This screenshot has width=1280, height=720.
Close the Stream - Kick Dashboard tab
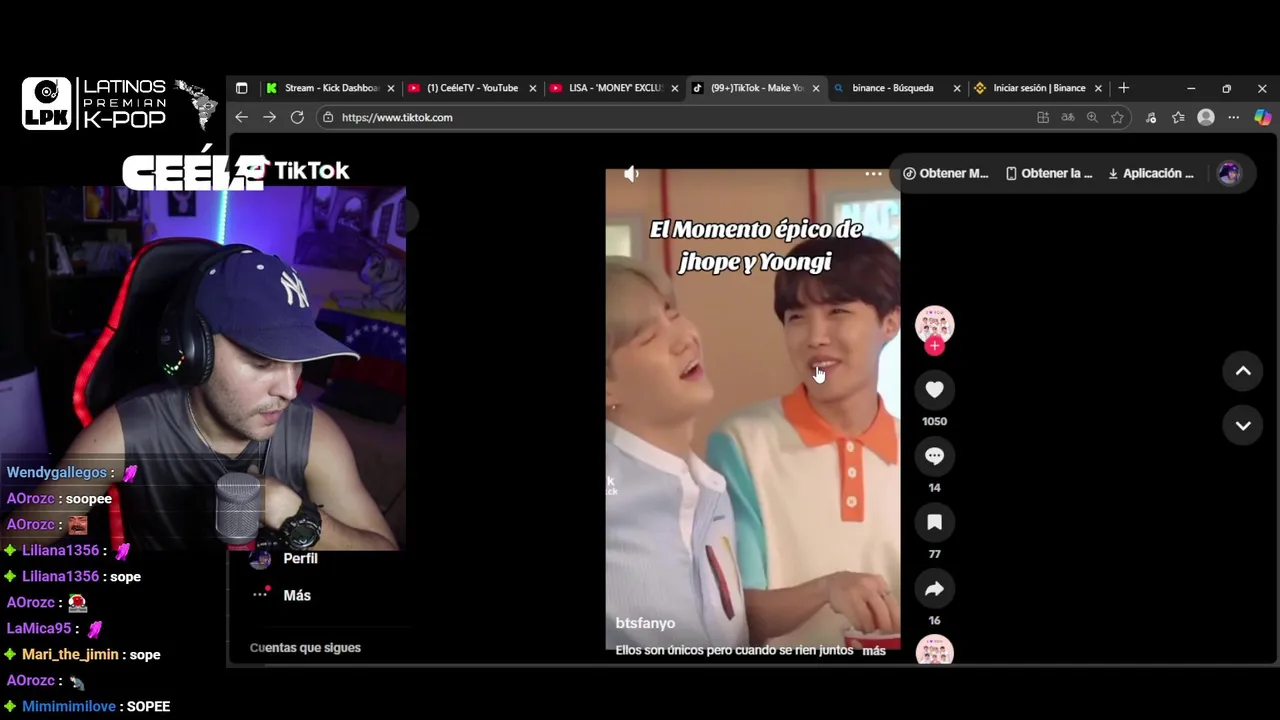click(x=391, y=88)
